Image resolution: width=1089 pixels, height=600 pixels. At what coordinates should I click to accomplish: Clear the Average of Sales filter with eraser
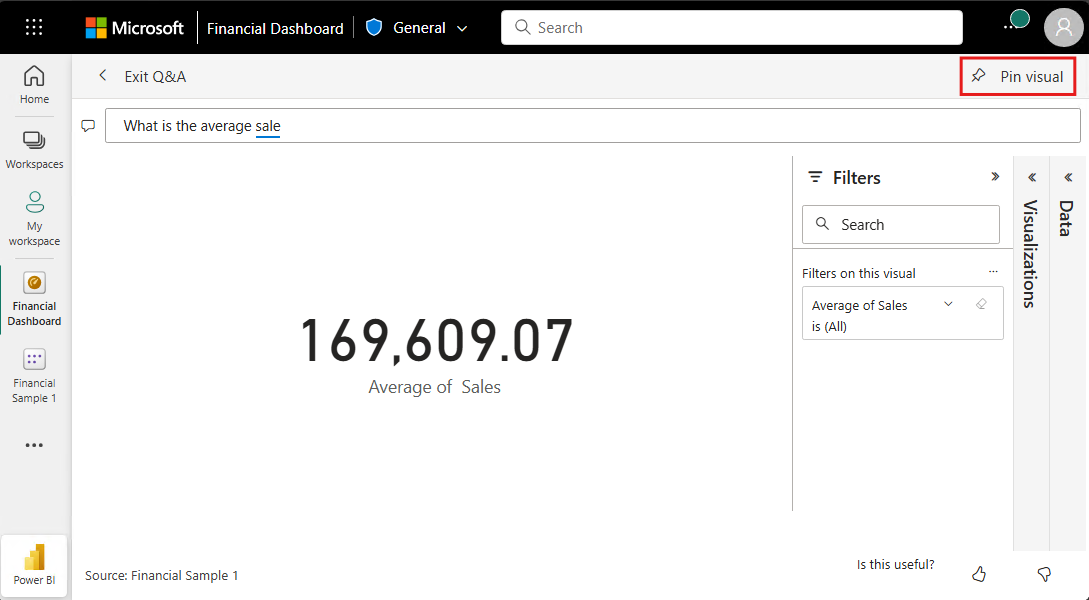click(x=981, y=303)
